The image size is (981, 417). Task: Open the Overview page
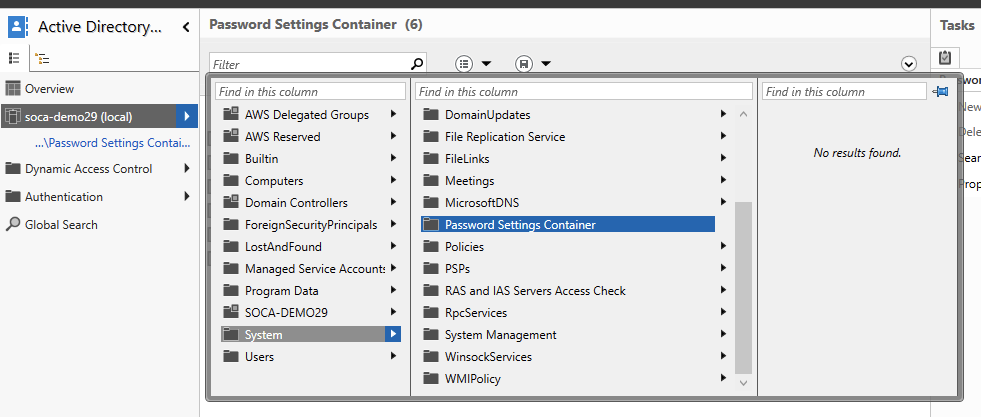point(49,89)
